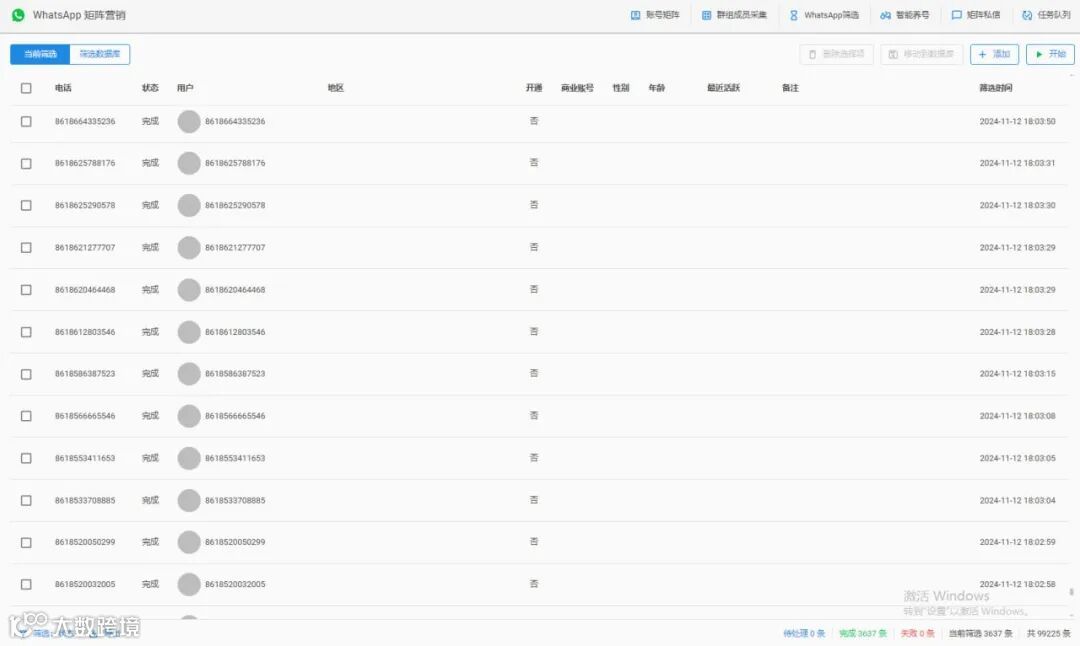Click the green WhatsApp logo icon
The image size is (1080, 646).
[x=19, y=14]
